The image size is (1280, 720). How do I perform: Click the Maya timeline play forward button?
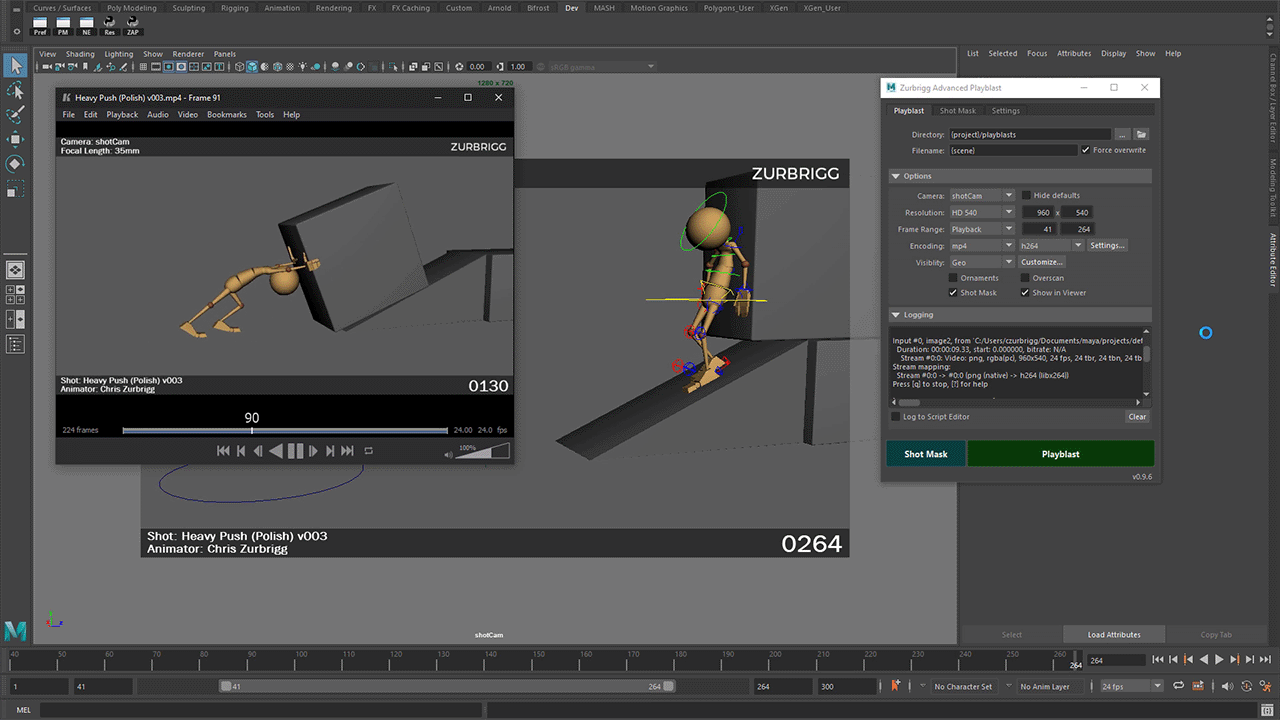[x=1219, y=660]
